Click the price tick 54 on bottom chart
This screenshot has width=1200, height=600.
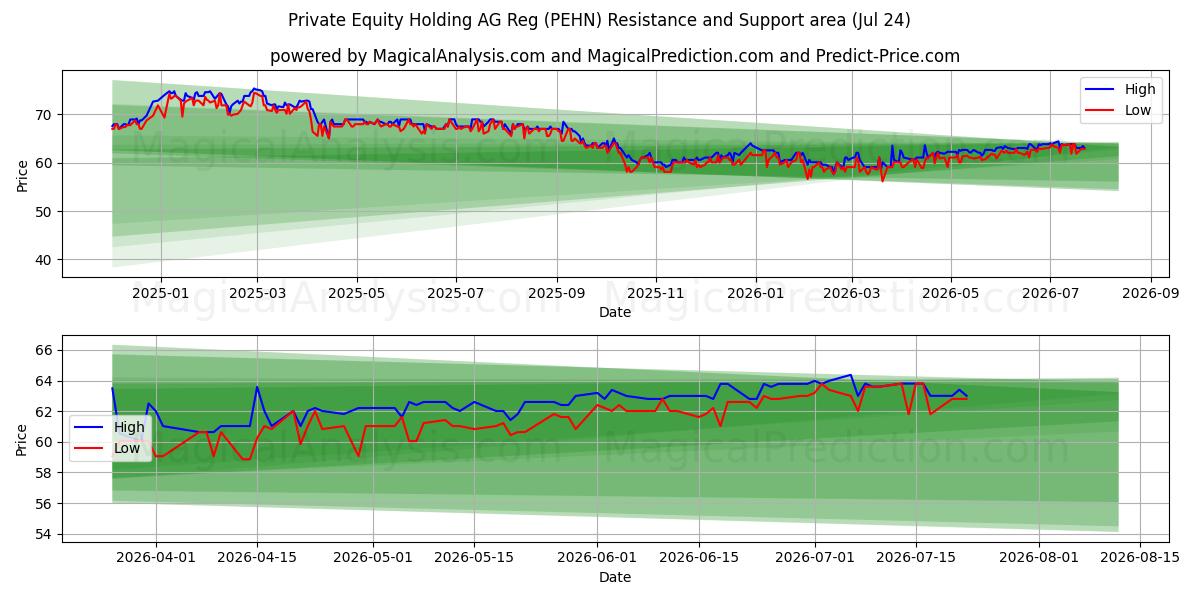pyautogui.click(x=46, y=535)
